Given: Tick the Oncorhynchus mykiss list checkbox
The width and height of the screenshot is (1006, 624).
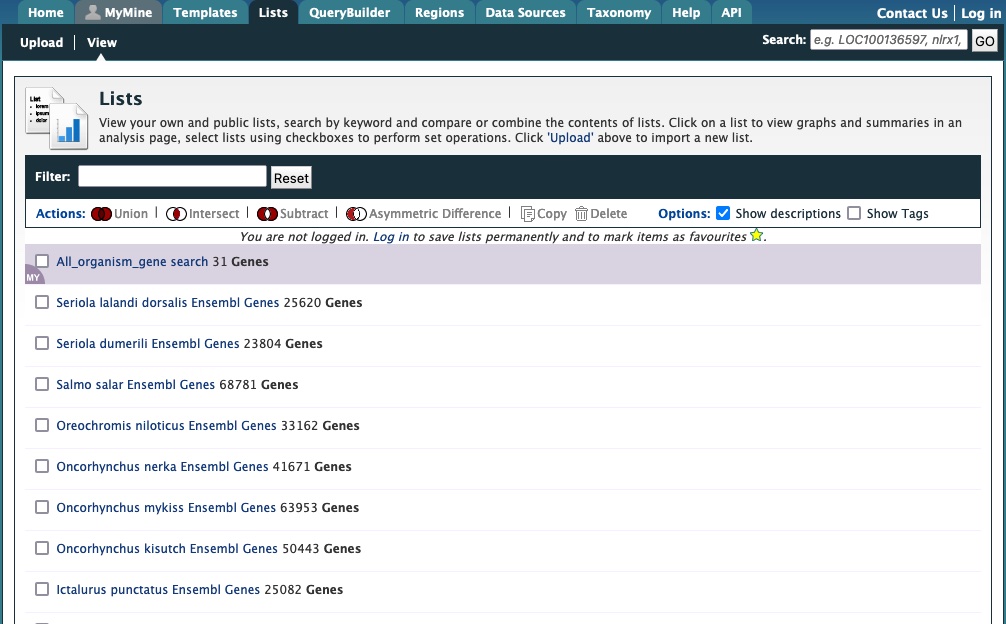Looking at the screenshot, I should (x=42, y=507).
